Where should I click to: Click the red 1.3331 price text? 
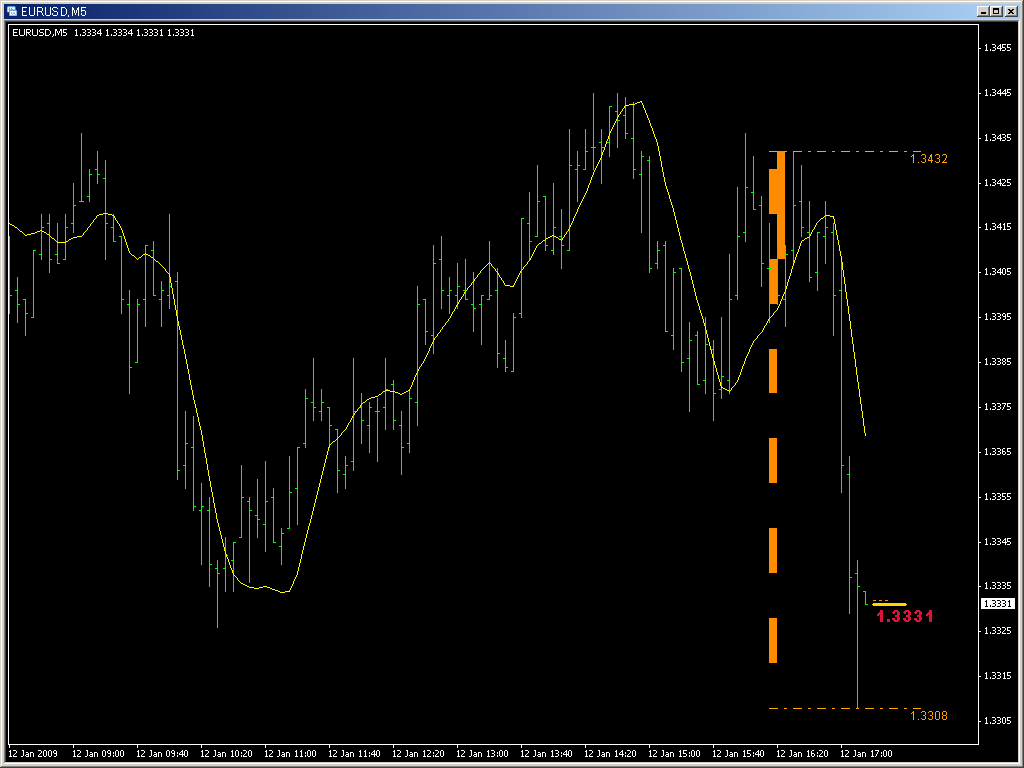click(x=904, y=616)
